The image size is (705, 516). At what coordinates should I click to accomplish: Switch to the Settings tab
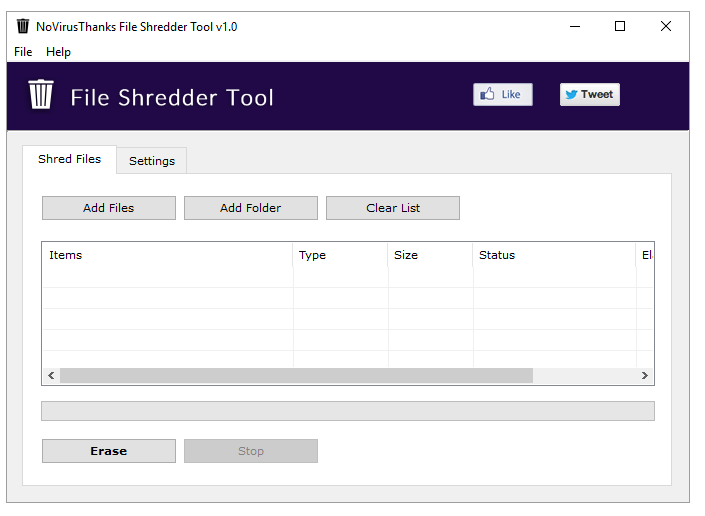[152, 160]
